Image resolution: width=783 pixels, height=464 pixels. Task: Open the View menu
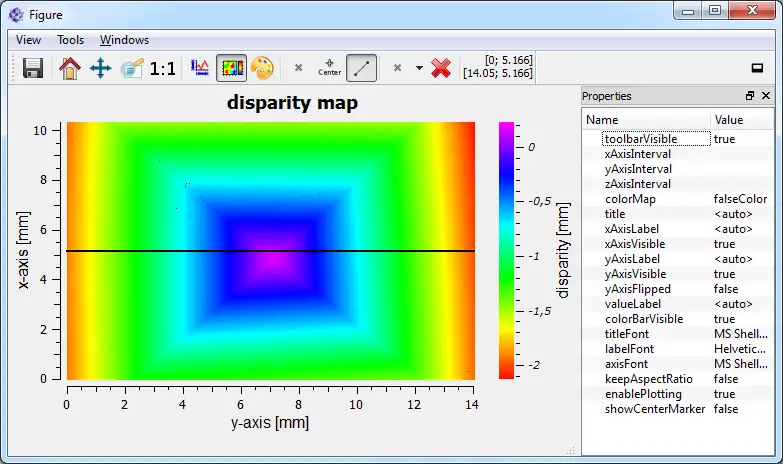(x=28, y=40)
